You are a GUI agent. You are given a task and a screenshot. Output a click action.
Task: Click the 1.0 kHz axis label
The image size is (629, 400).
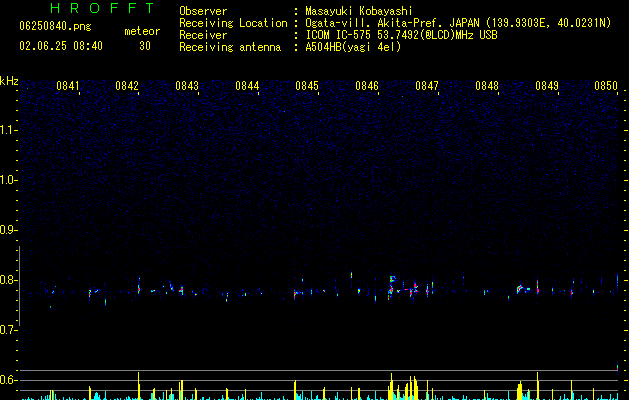click(9, 180)
